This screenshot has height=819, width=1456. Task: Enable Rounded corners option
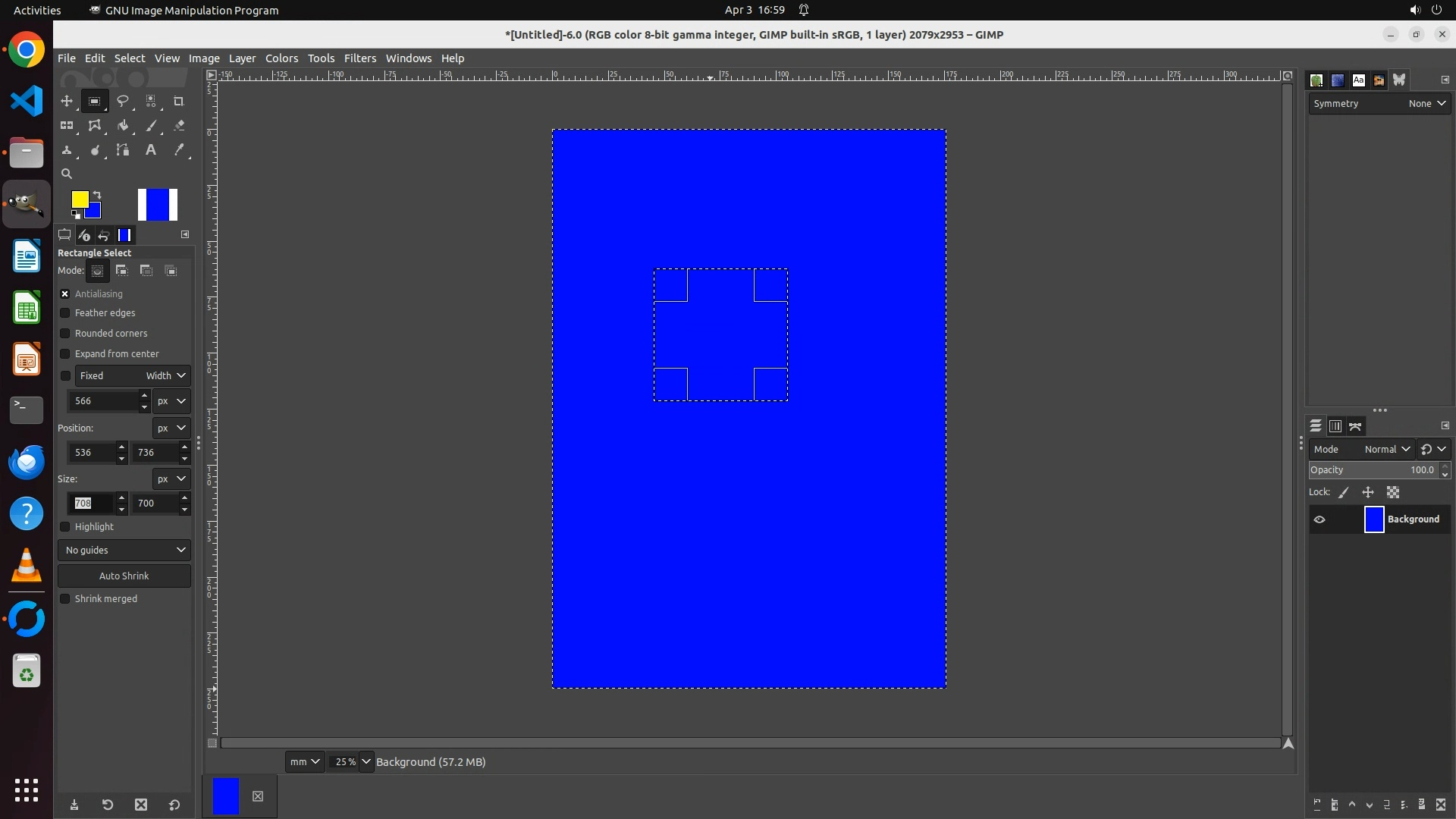(x=65, y=334)
